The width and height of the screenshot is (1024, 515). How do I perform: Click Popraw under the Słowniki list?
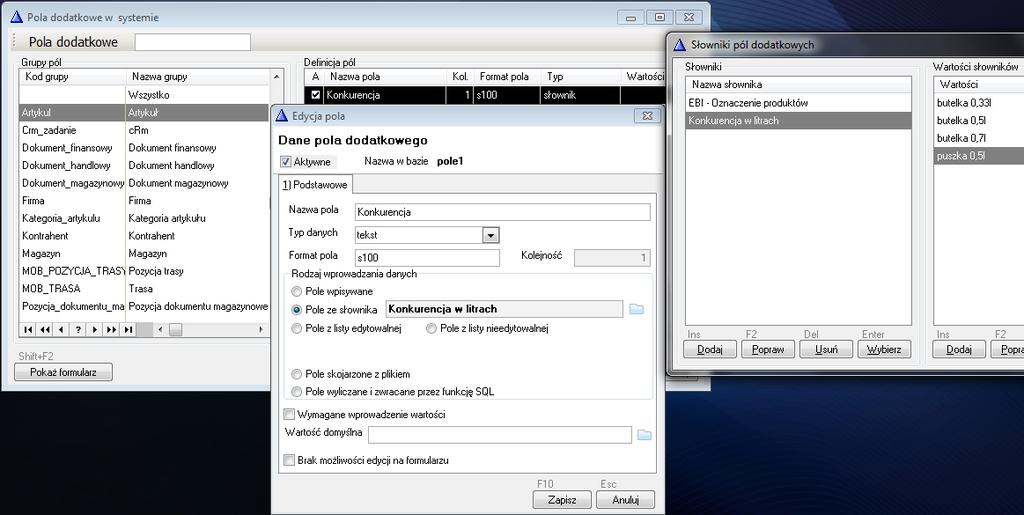768,349
